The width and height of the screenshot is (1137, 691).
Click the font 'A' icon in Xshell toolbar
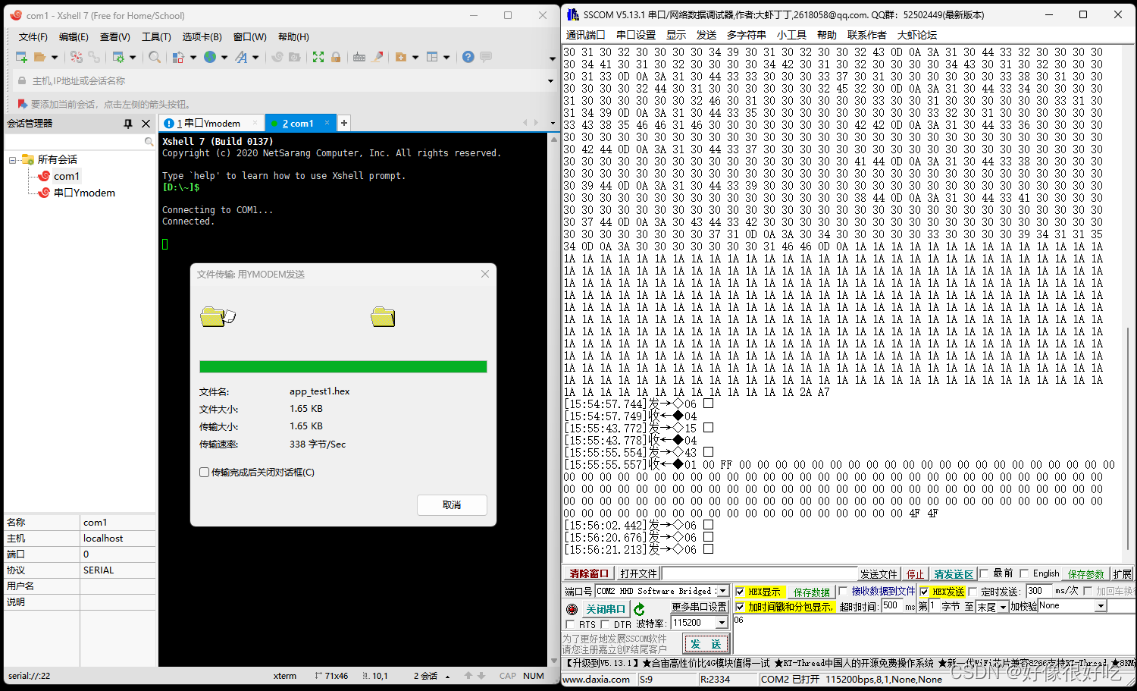point(241,57)
